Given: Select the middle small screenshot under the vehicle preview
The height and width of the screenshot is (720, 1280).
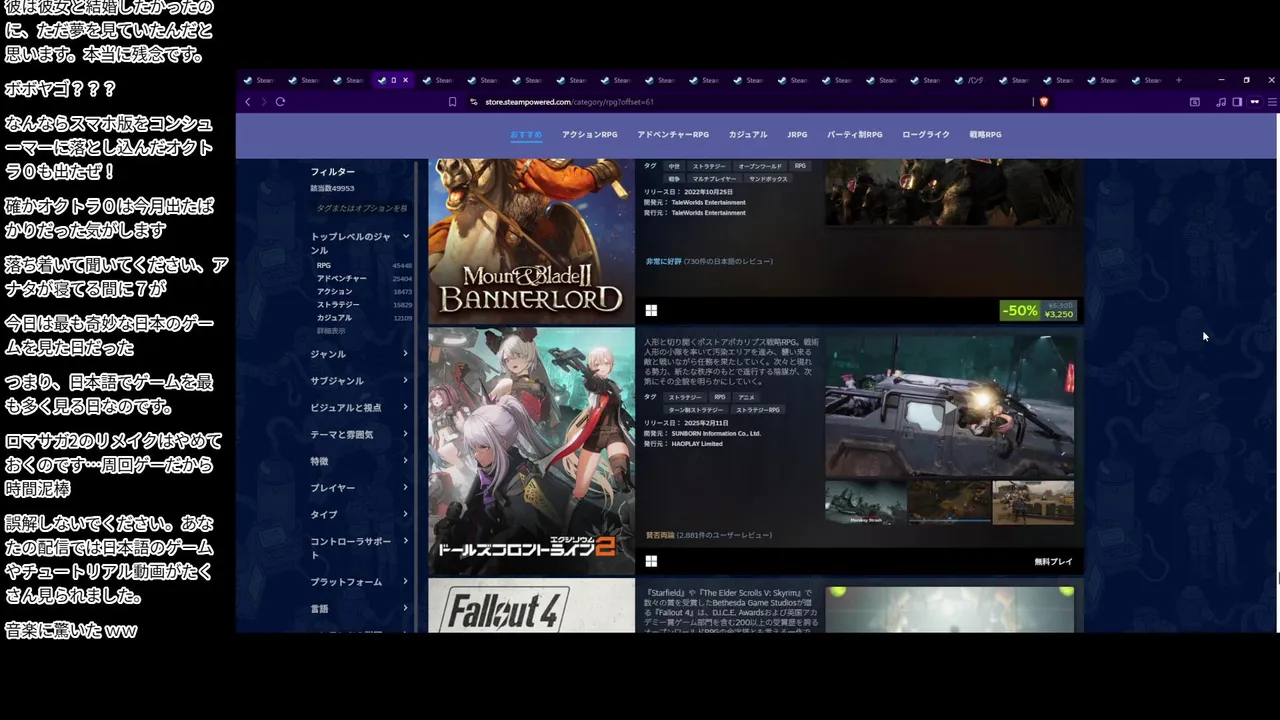Looking at the screenshot, I should tap(949, 503).
